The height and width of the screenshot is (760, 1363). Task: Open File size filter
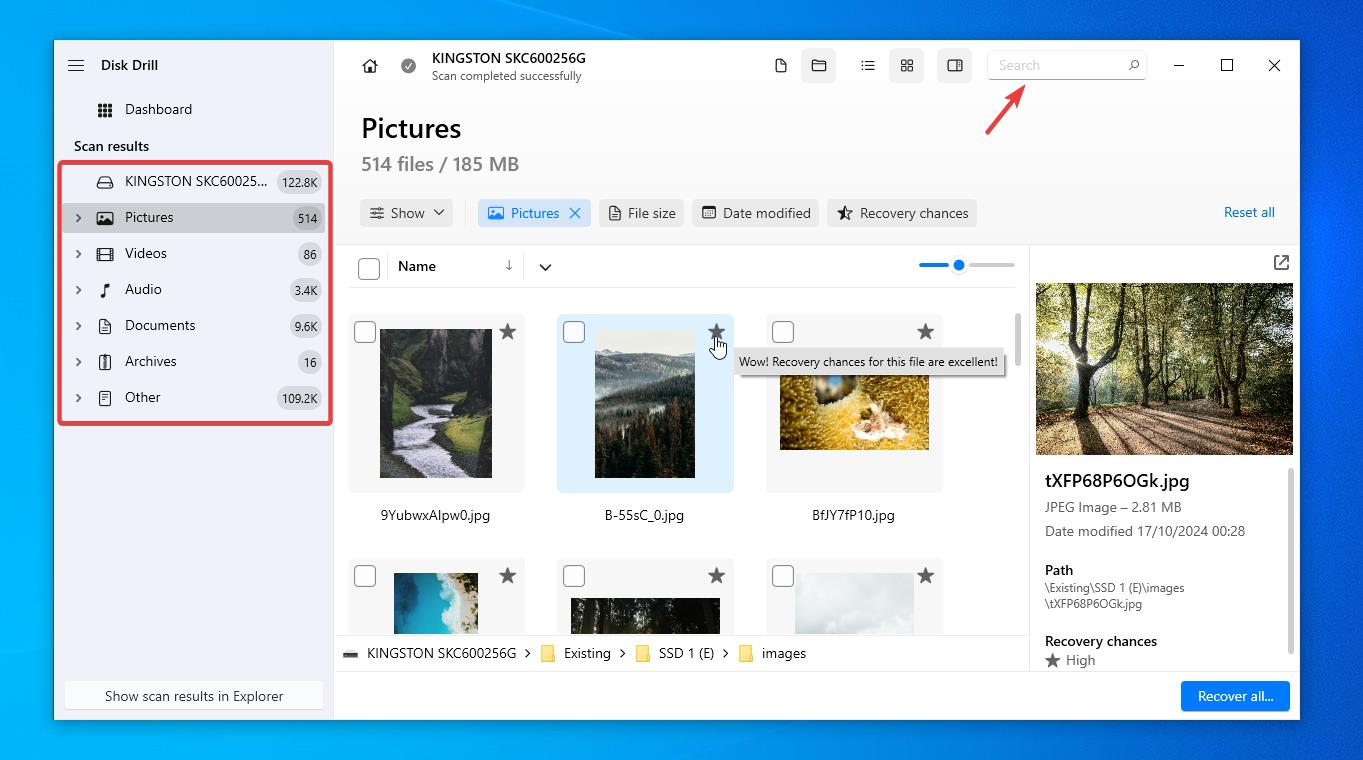coord(641,213)
